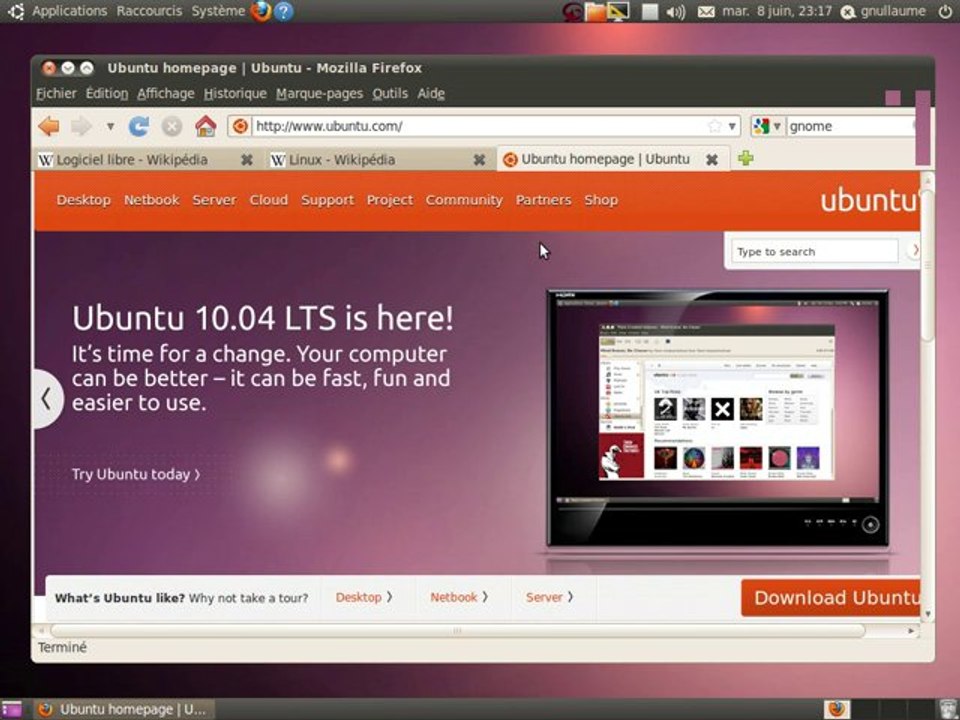Go to the Project section
The width and height of the screenshot is (960, 720).
pyautogui.click(x=390, y=200)
